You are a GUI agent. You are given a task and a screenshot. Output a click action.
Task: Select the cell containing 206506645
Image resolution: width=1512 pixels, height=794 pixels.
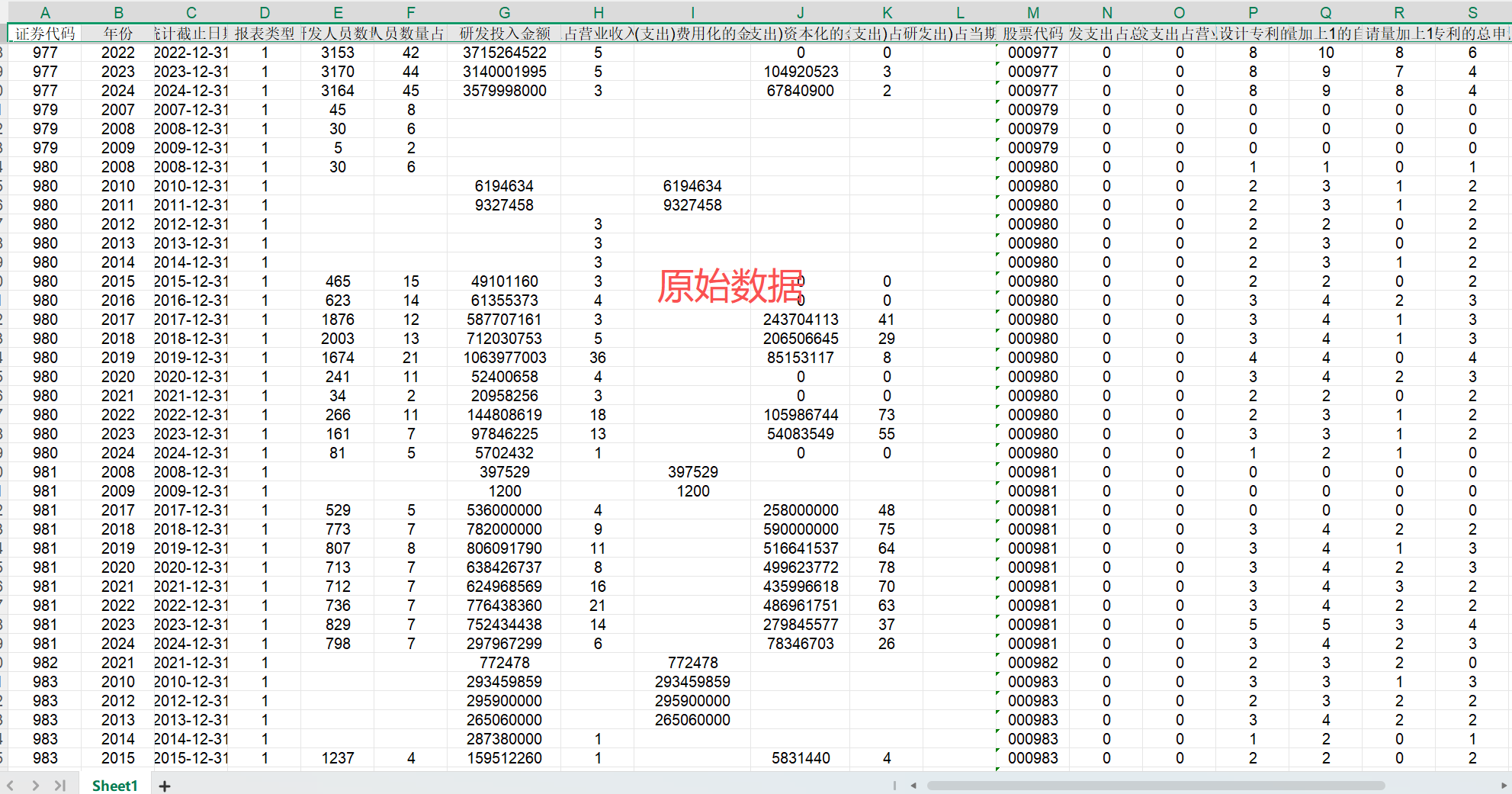801,339
